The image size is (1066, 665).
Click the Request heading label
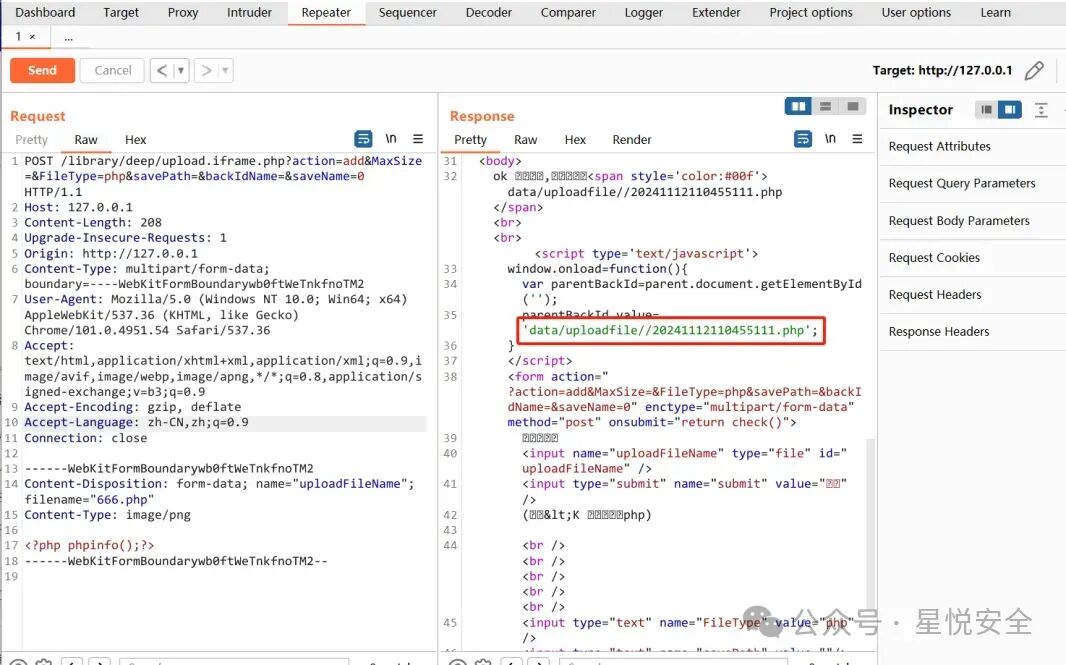pos(38,116)
